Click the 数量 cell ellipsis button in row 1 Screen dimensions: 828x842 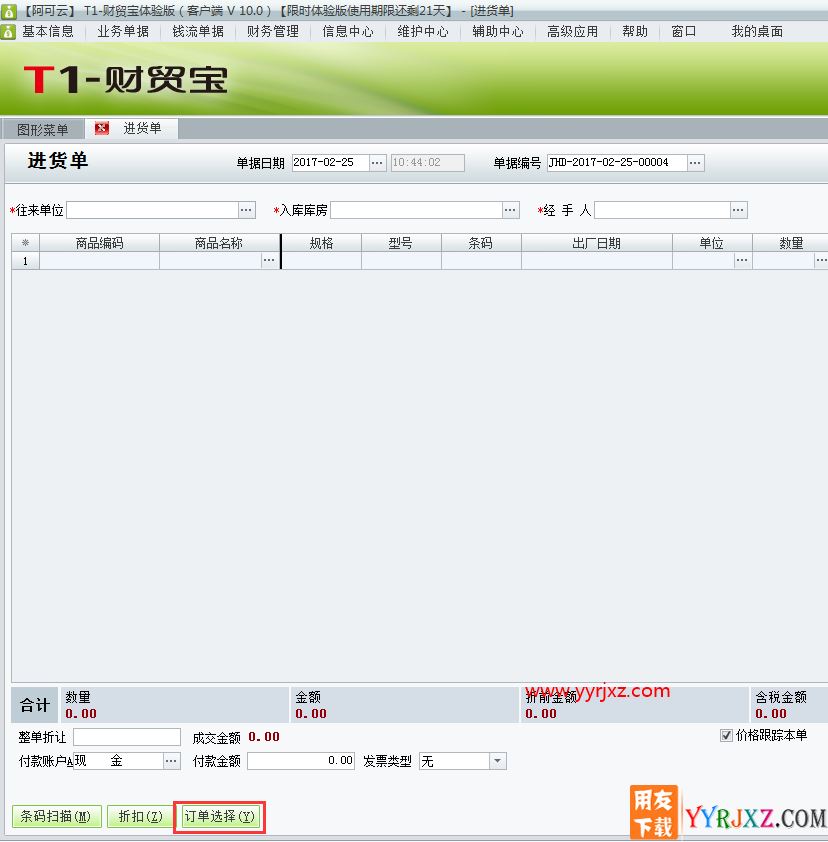[821, 260]
